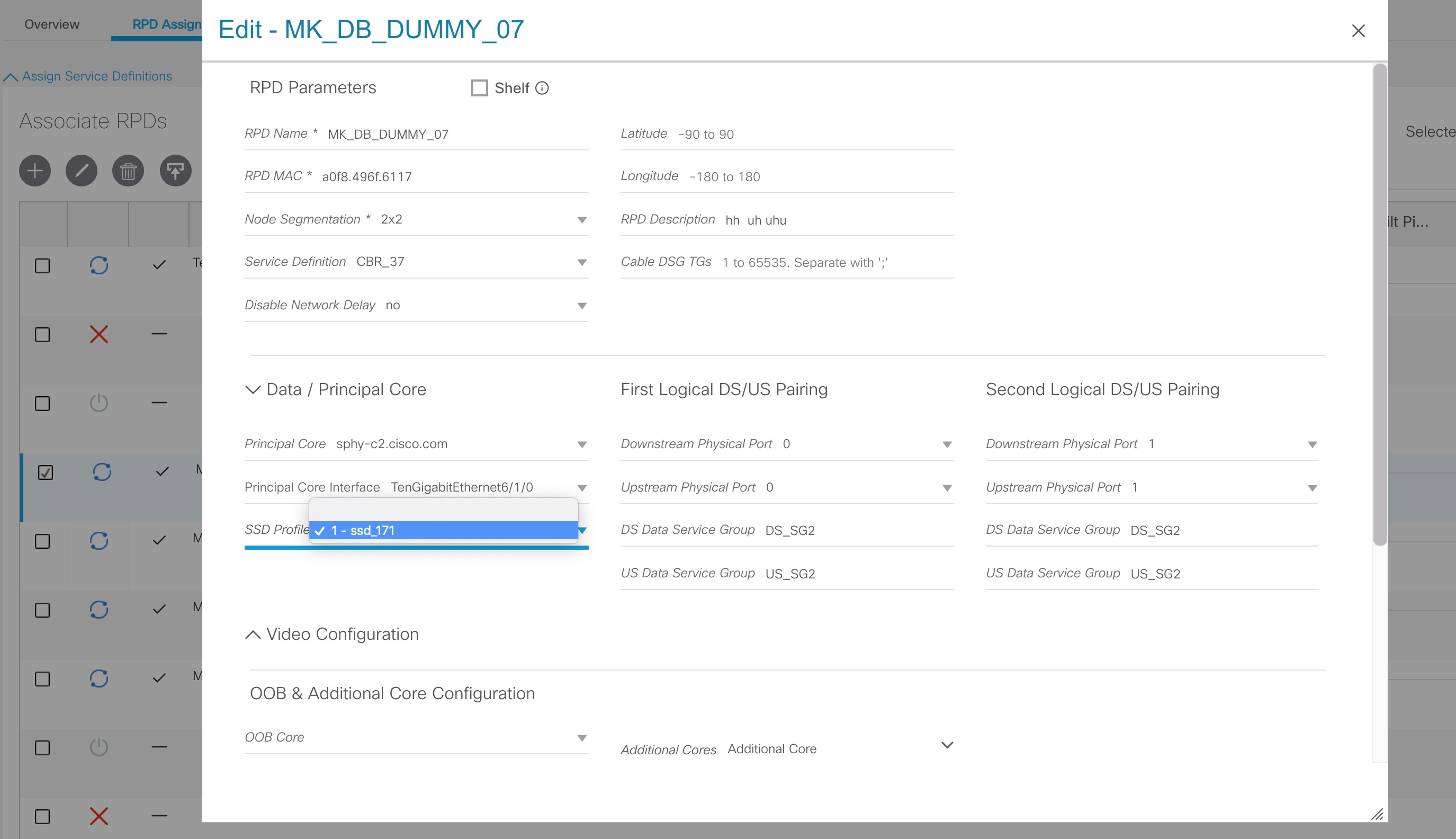Uncheck the selected MK_DB_DUMMY_07 row
This screenshot has width=1456, height=839.
click(41, 472)
